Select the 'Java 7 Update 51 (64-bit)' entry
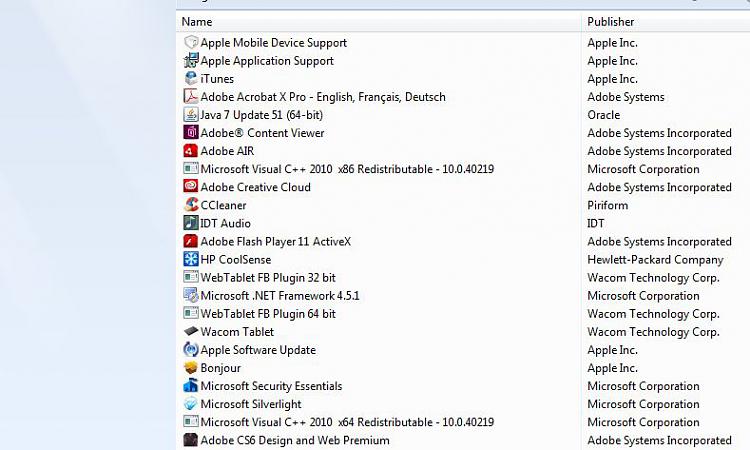Image resolution: width=750 pixels, height=450 pixels. click(x=262, y=115)
